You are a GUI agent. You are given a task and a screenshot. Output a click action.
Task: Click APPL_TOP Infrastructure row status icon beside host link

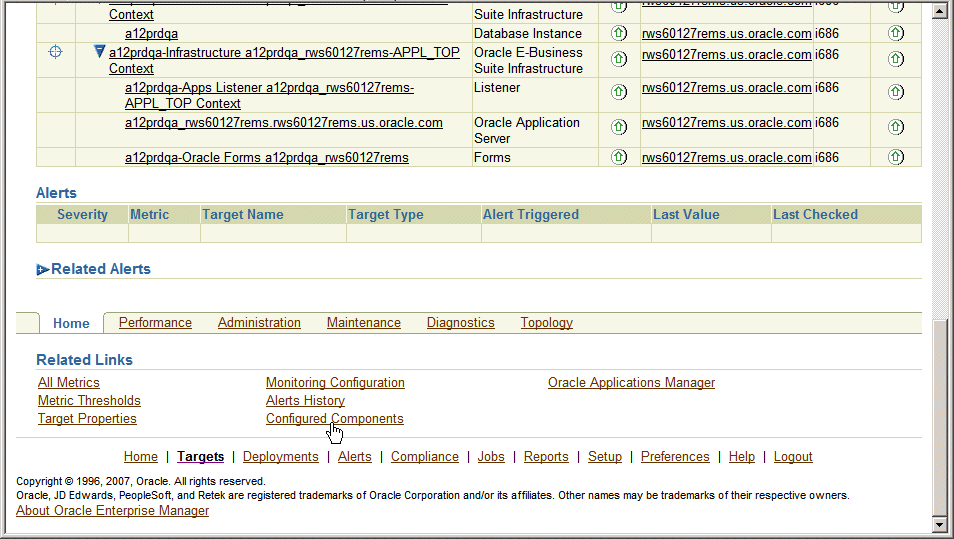click(x=619, y=59)
